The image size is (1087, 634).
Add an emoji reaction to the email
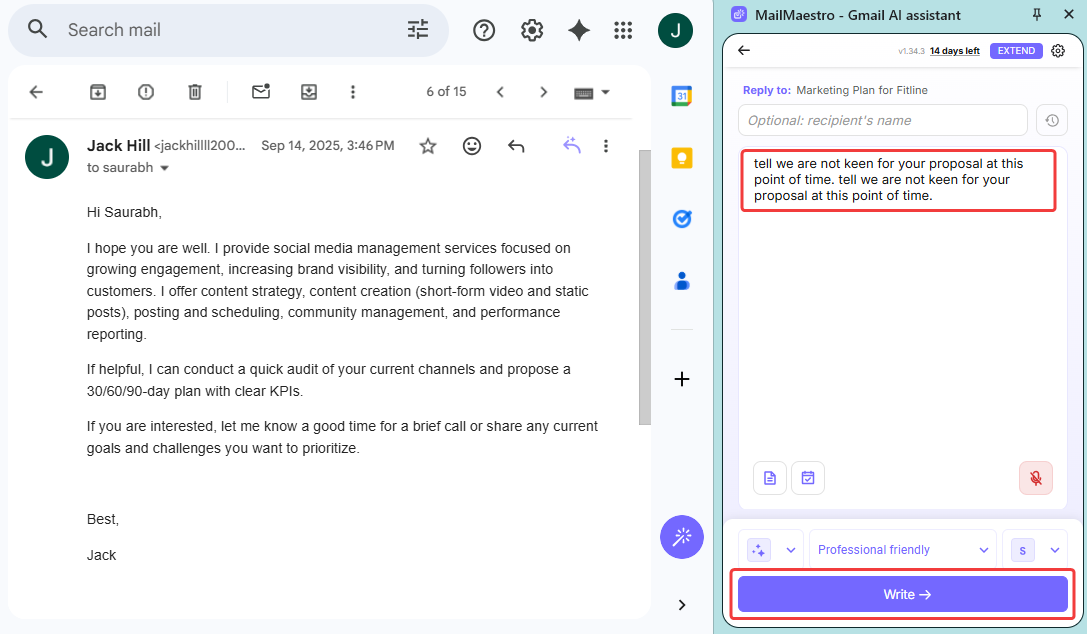pos(472,146)
